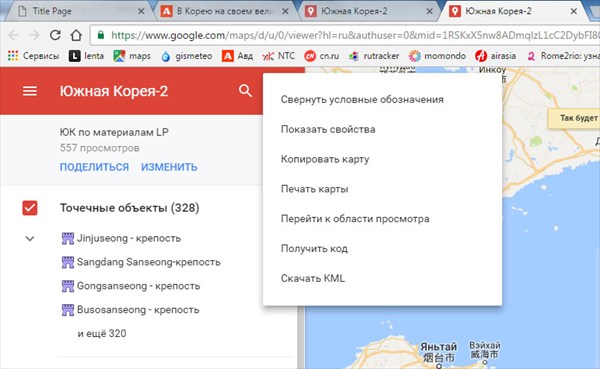Open the NTC bookmark

click(279, 56)
